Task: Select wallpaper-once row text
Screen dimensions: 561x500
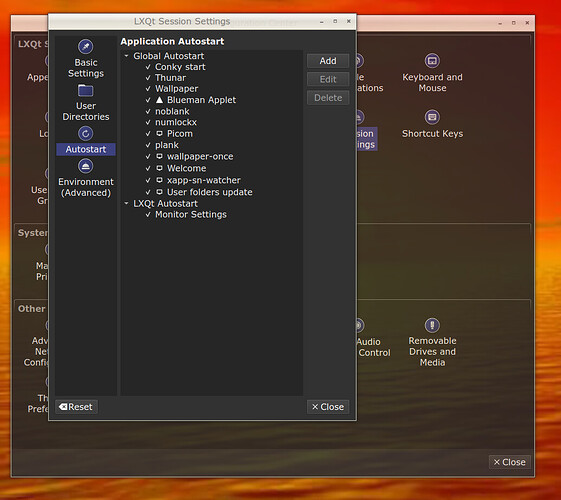Action: (200, 157)
